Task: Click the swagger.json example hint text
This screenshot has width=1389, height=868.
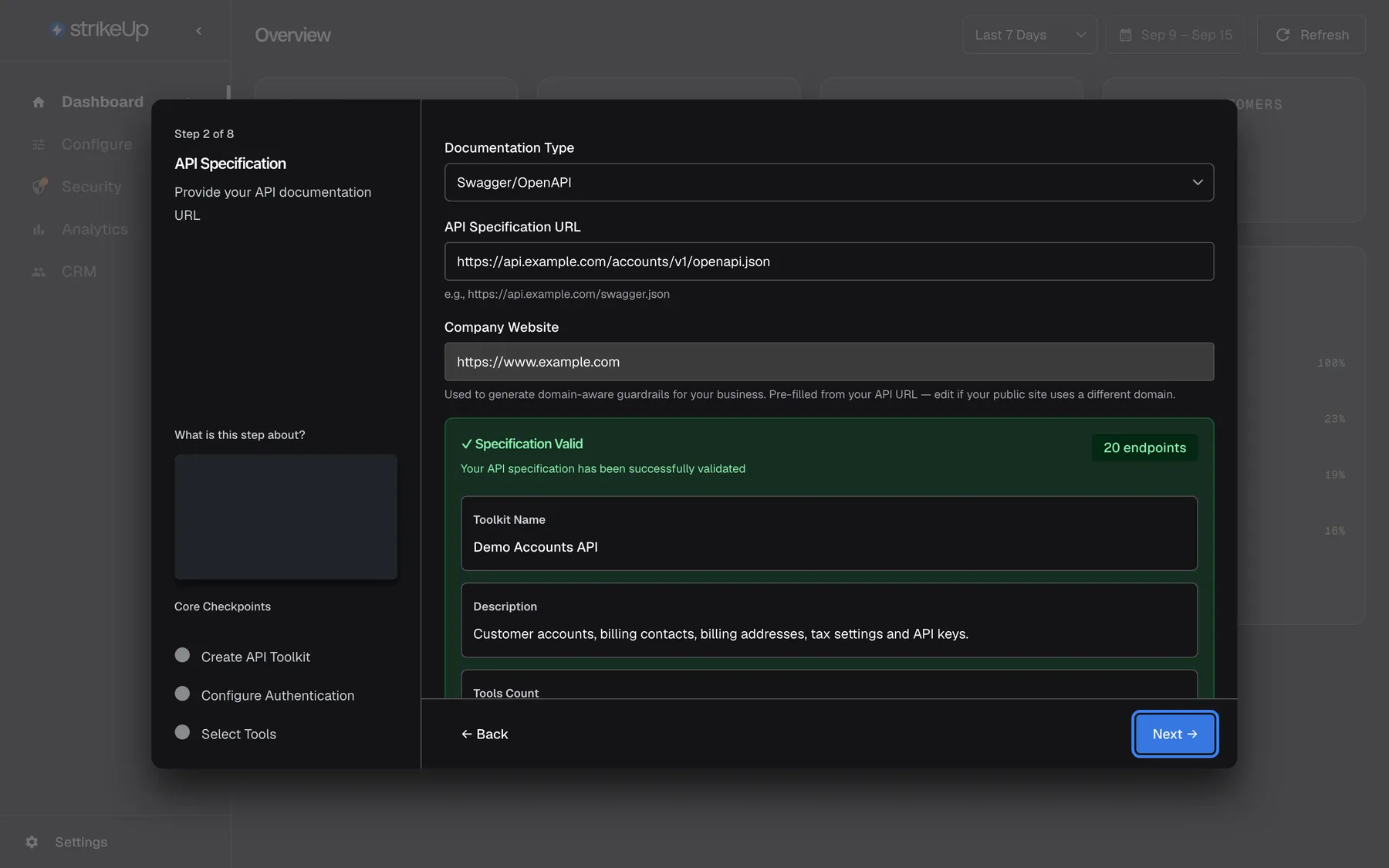Action: pyautogui.click(x=557, y=294)
